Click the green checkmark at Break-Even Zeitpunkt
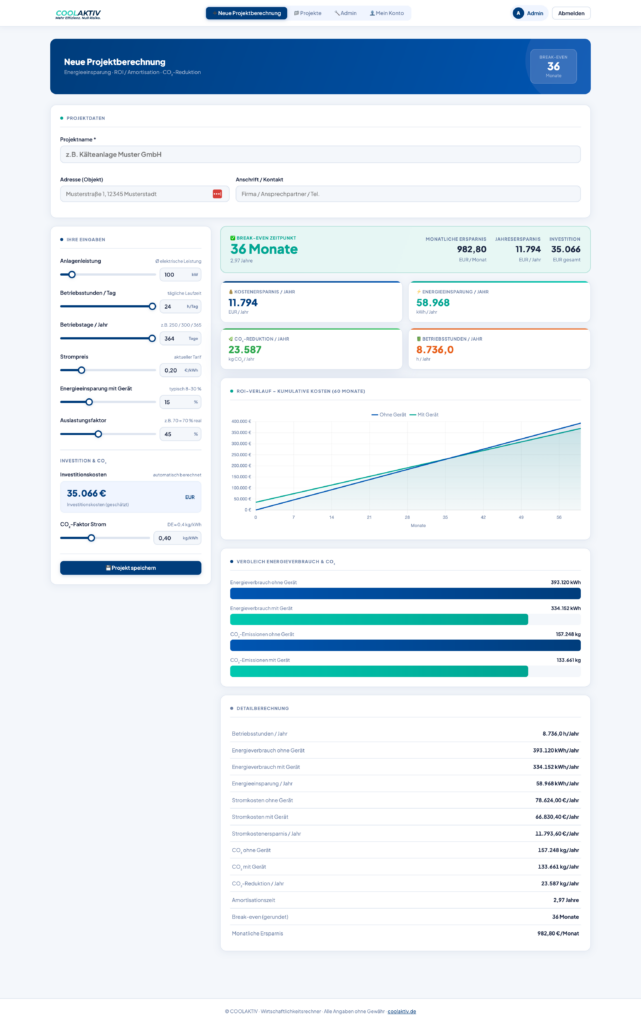641x1024 pixels. 233,238
